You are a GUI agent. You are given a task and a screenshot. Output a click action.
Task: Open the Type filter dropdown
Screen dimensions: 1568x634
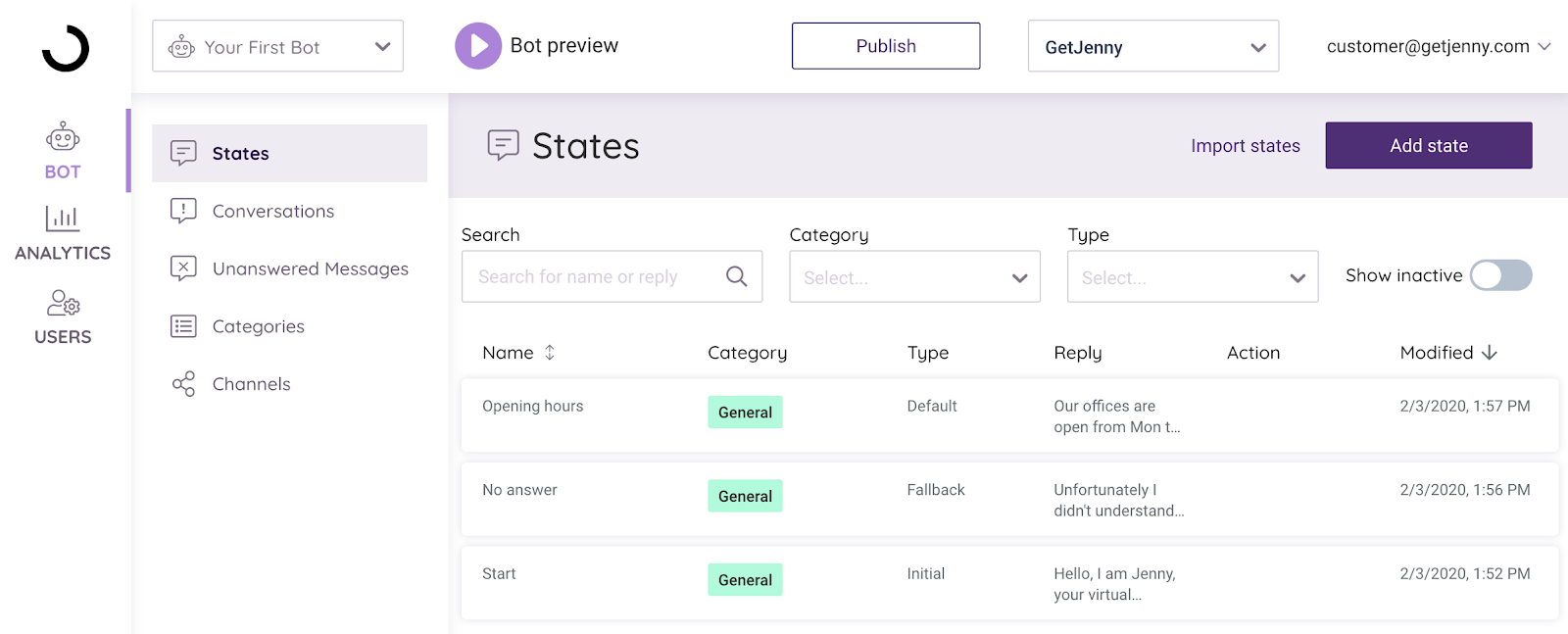click(x=1192, y=277)
